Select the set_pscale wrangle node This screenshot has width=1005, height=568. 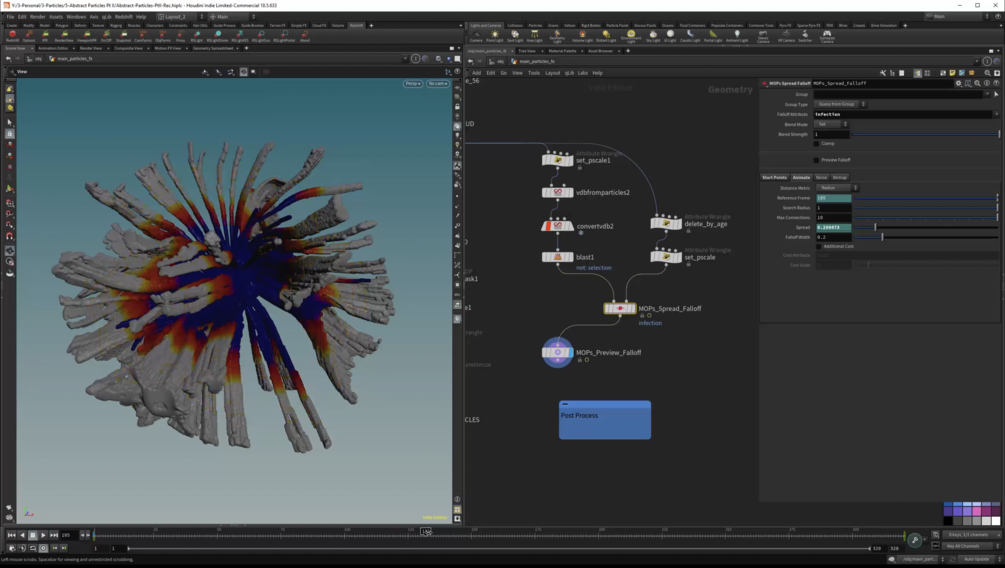coord(666,256)
